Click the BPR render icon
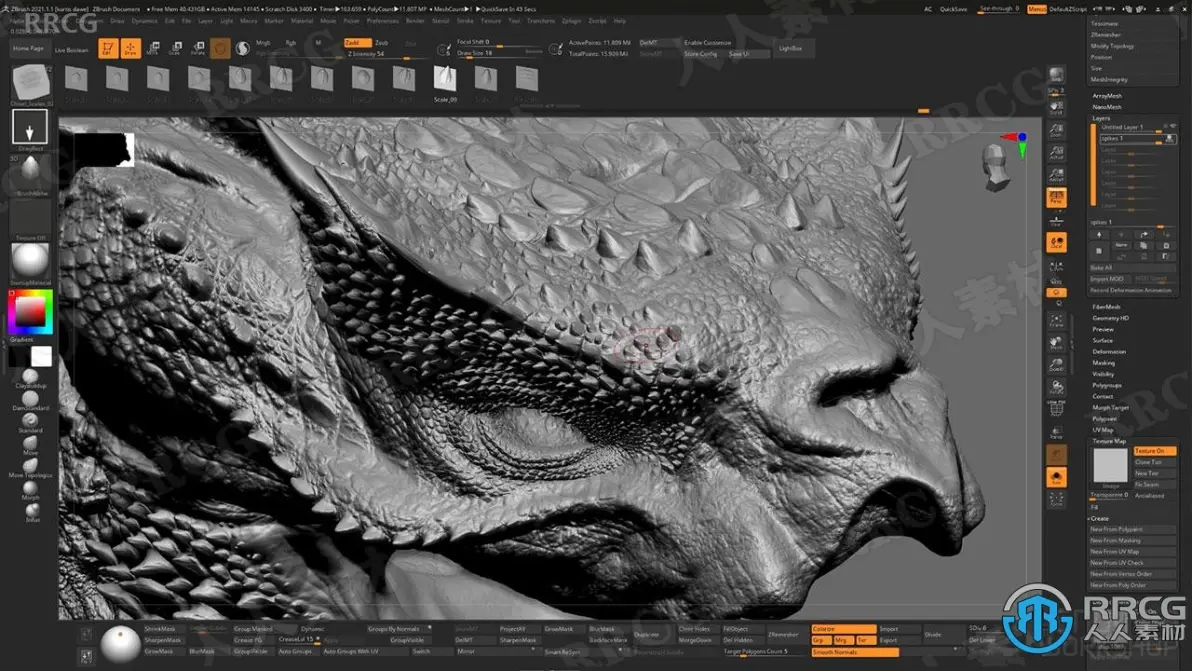This screenshot has height=671, width=1192. [x=1056, y=75]
